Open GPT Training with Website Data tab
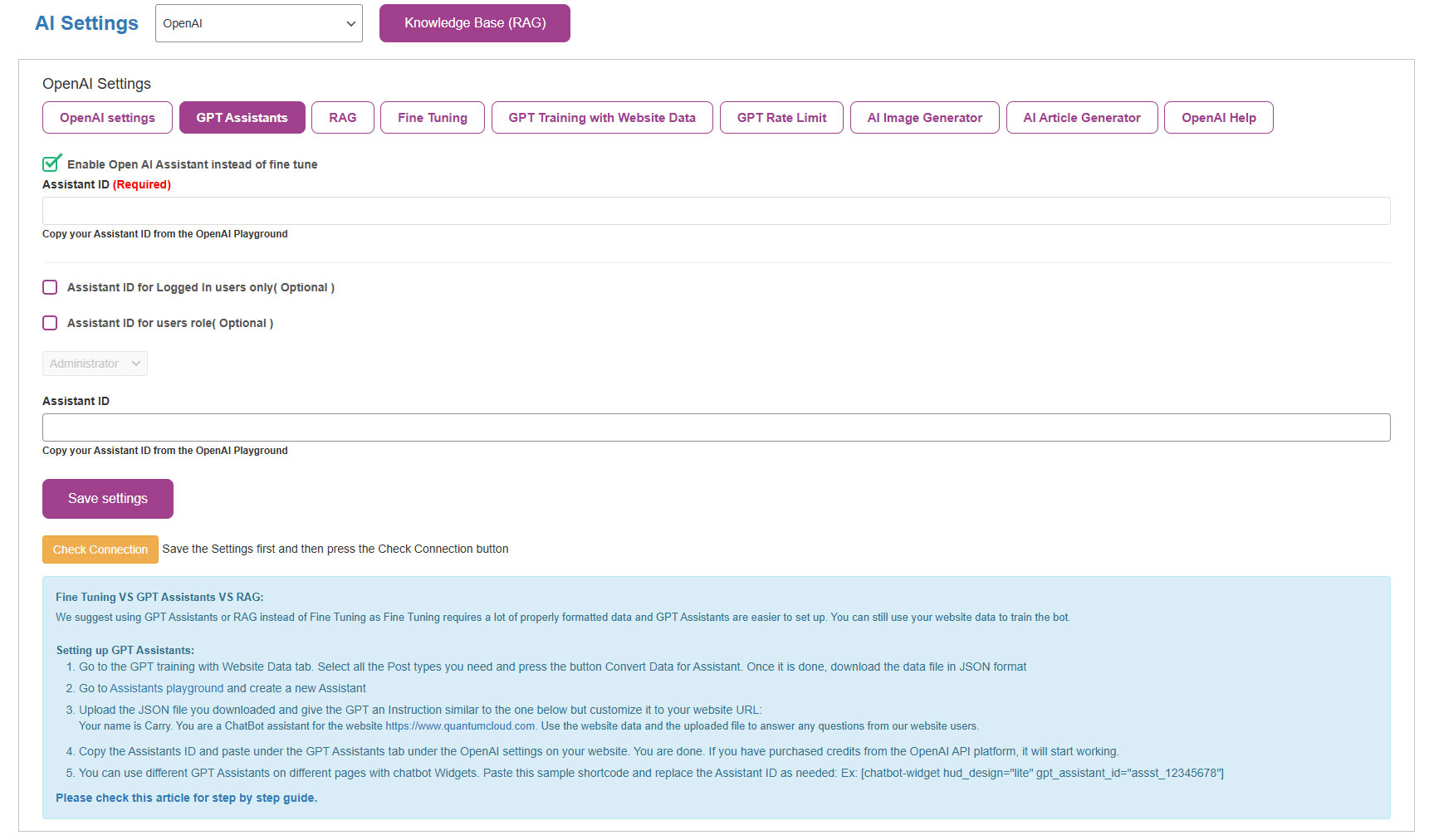Viewport: 1429px width, 840px height. pos(601,118)
